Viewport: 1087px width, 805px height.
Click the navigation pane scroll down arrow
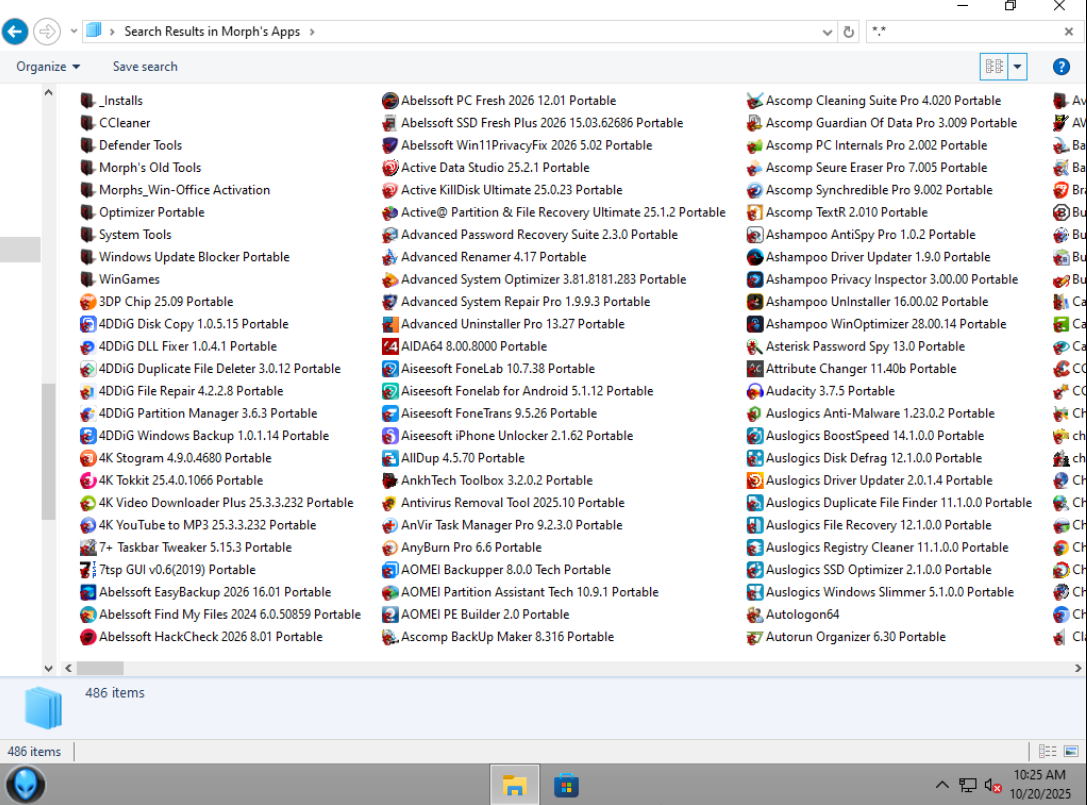click(49, 668)
